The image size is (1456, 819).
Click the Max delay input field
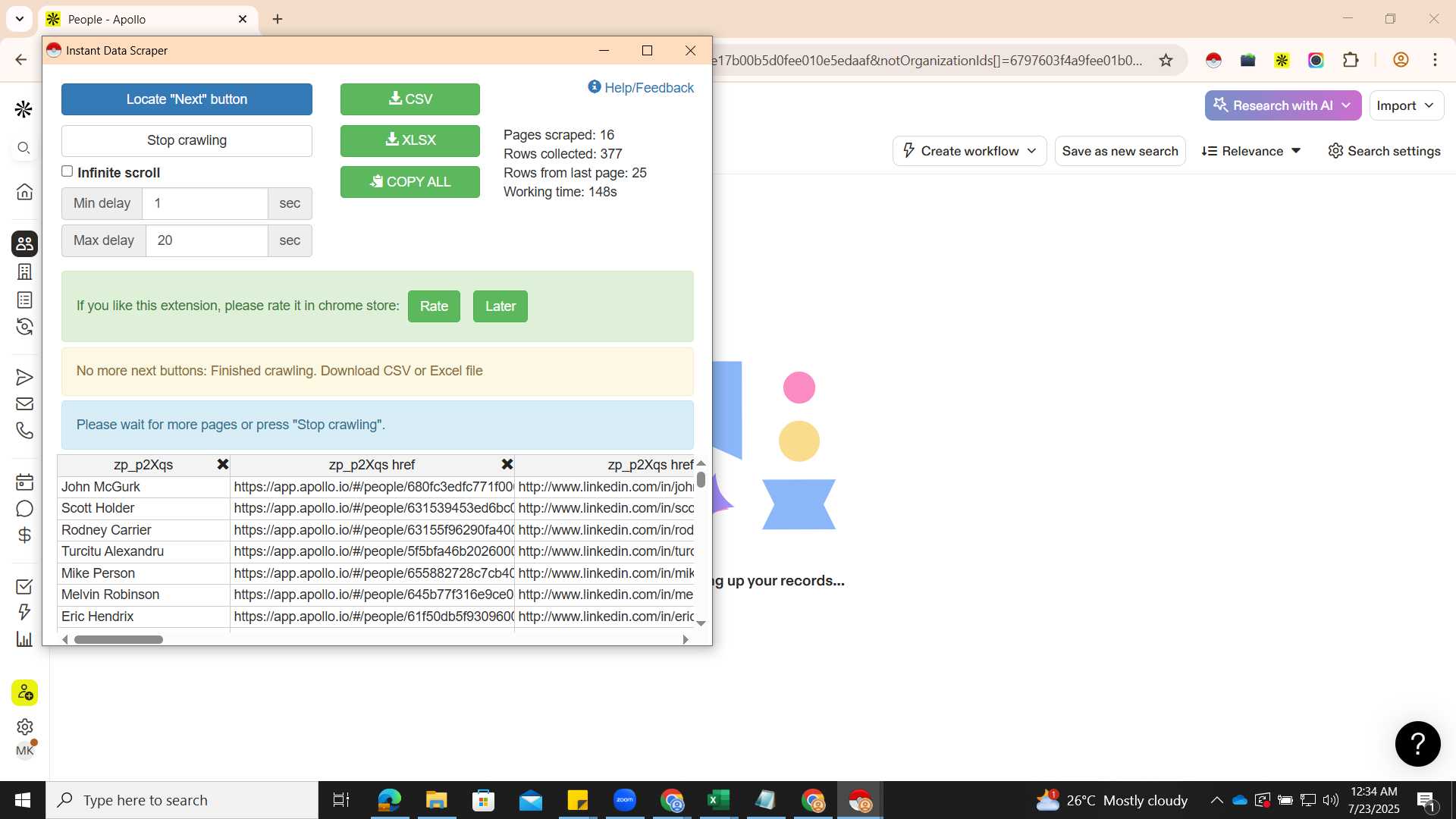point(206,240)
